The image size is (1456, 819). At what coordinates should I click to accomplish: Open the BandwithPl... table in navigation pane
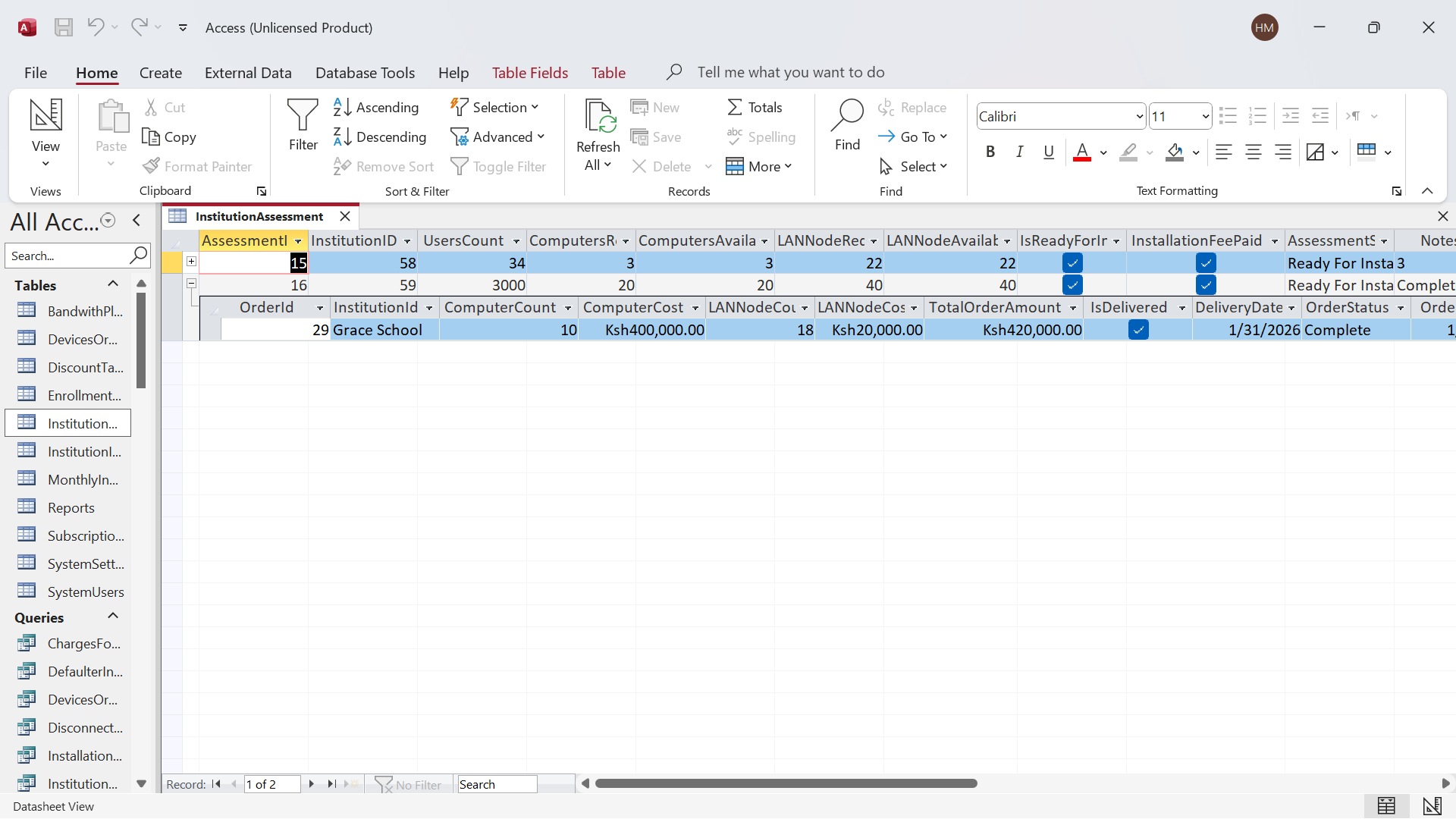72,311
